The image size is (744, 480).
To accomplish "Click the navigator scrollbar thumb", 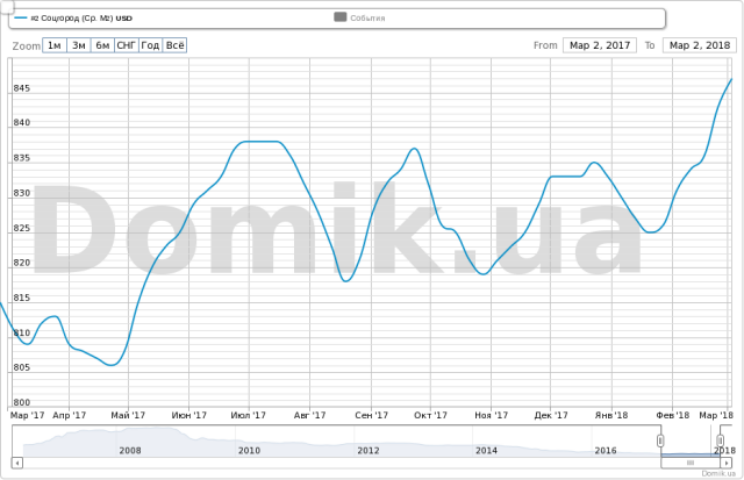I will 691,463.
